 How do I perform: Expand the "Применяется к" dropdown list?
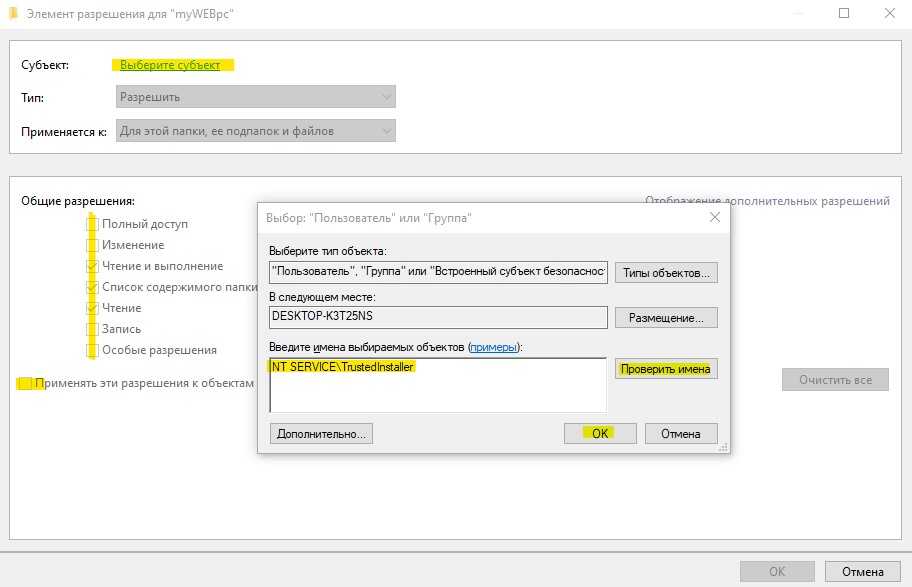[x=256, y=131]
